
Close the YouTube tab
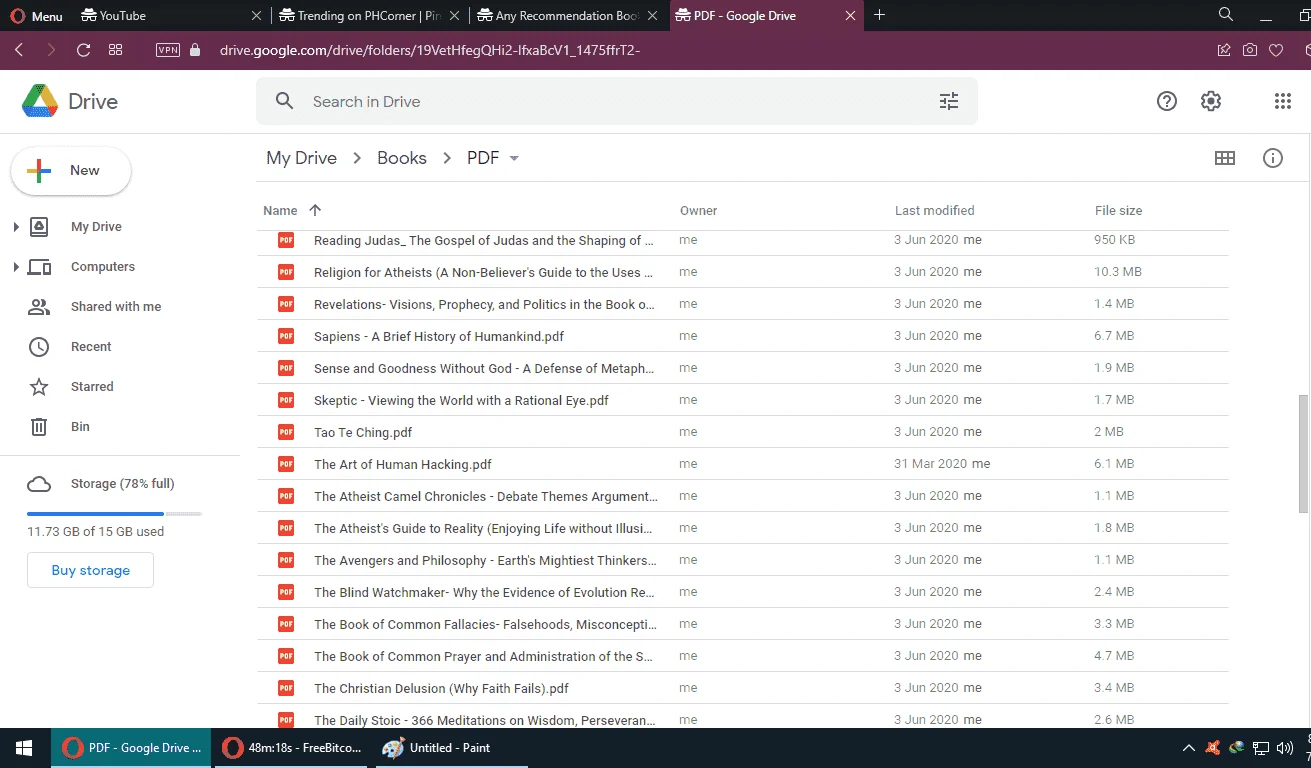[256, 16]
